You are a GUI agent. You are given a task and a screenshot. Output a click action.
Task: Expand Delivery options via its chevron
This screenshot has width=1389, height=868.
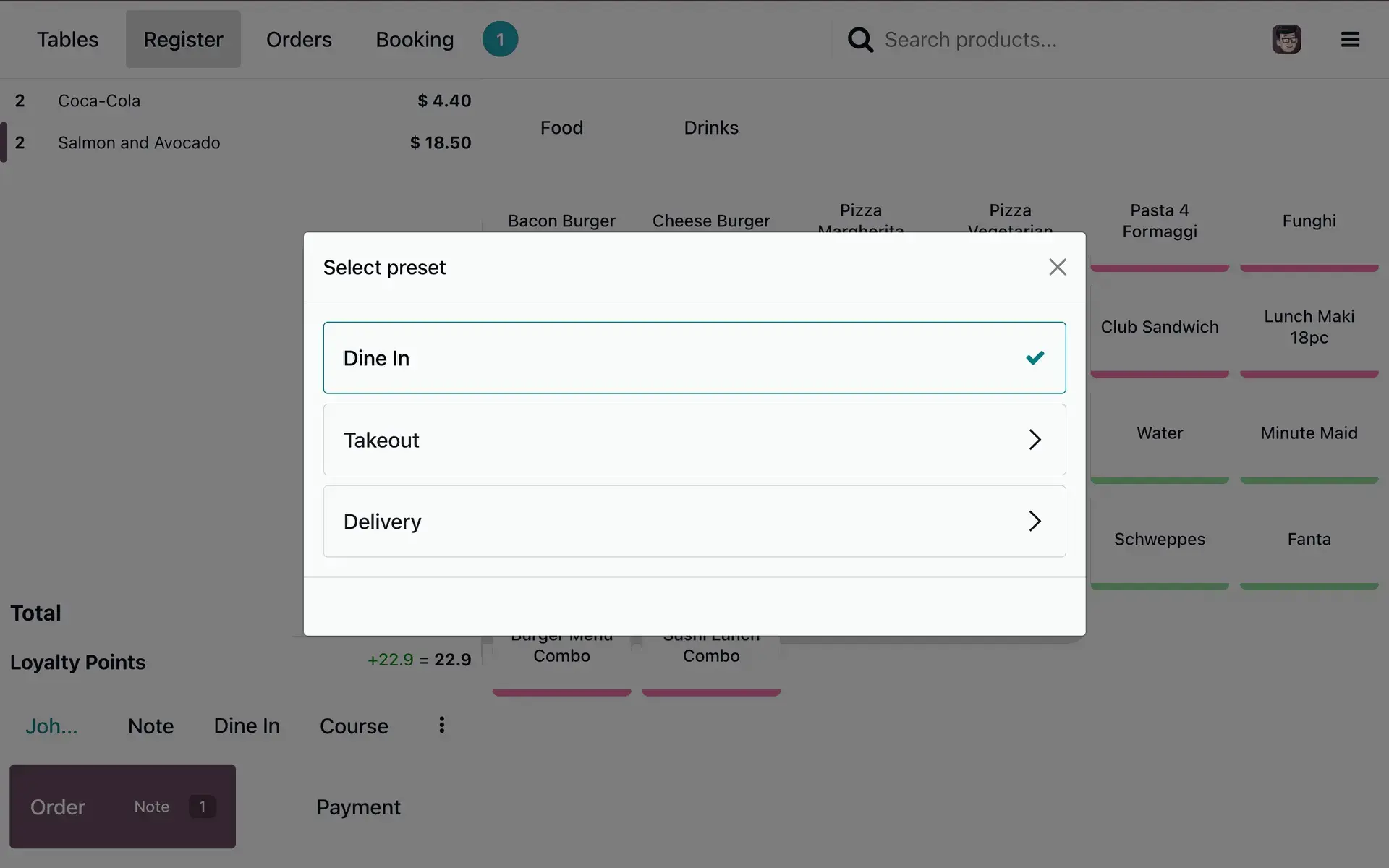tap(1035, 521)
